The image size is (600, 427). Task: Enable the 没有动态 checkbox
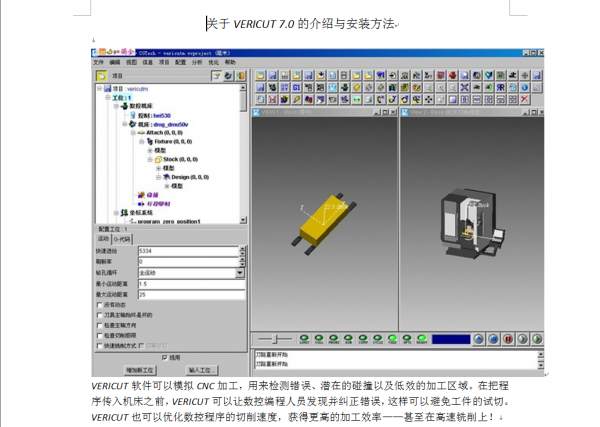[100, 305]
